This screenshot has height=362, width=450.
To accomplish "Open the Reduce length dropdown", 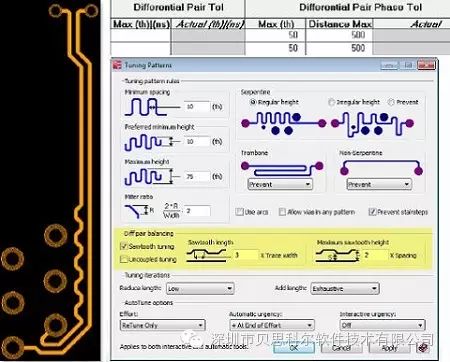I will (200, 289).
